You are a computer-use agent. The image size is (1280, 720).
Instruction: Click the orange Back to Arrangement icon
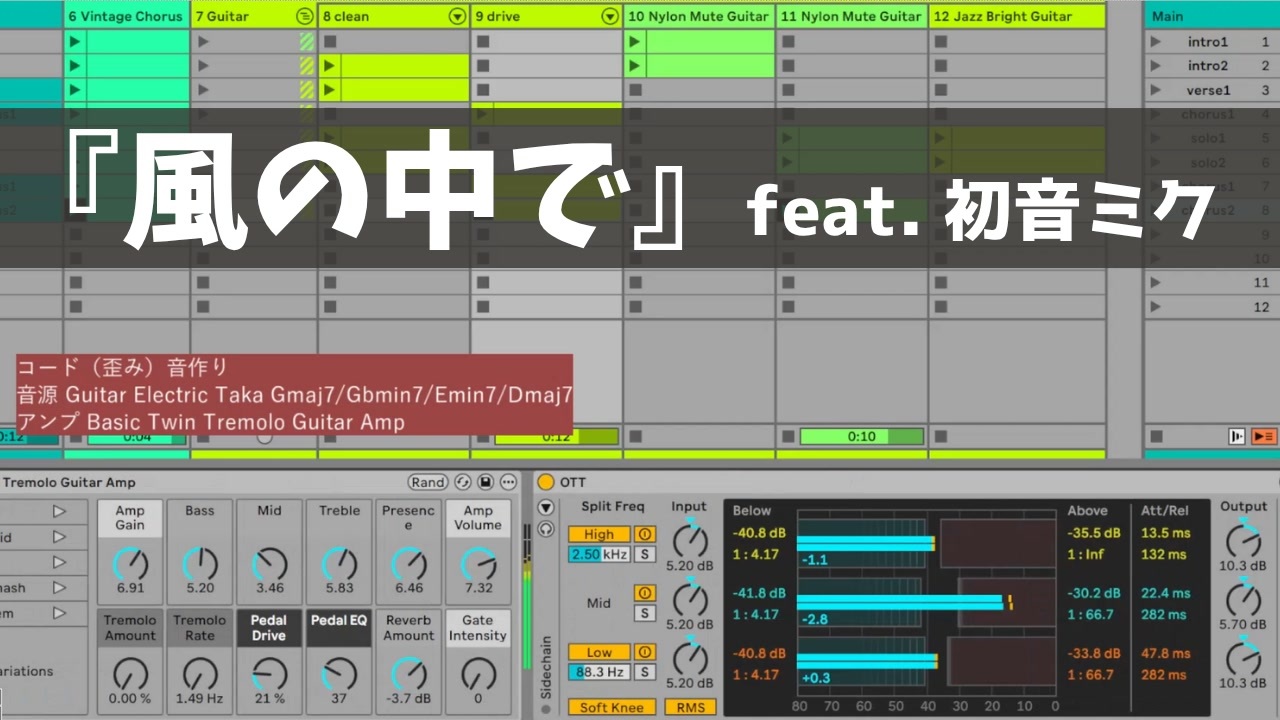click(x=1264, y=436)
